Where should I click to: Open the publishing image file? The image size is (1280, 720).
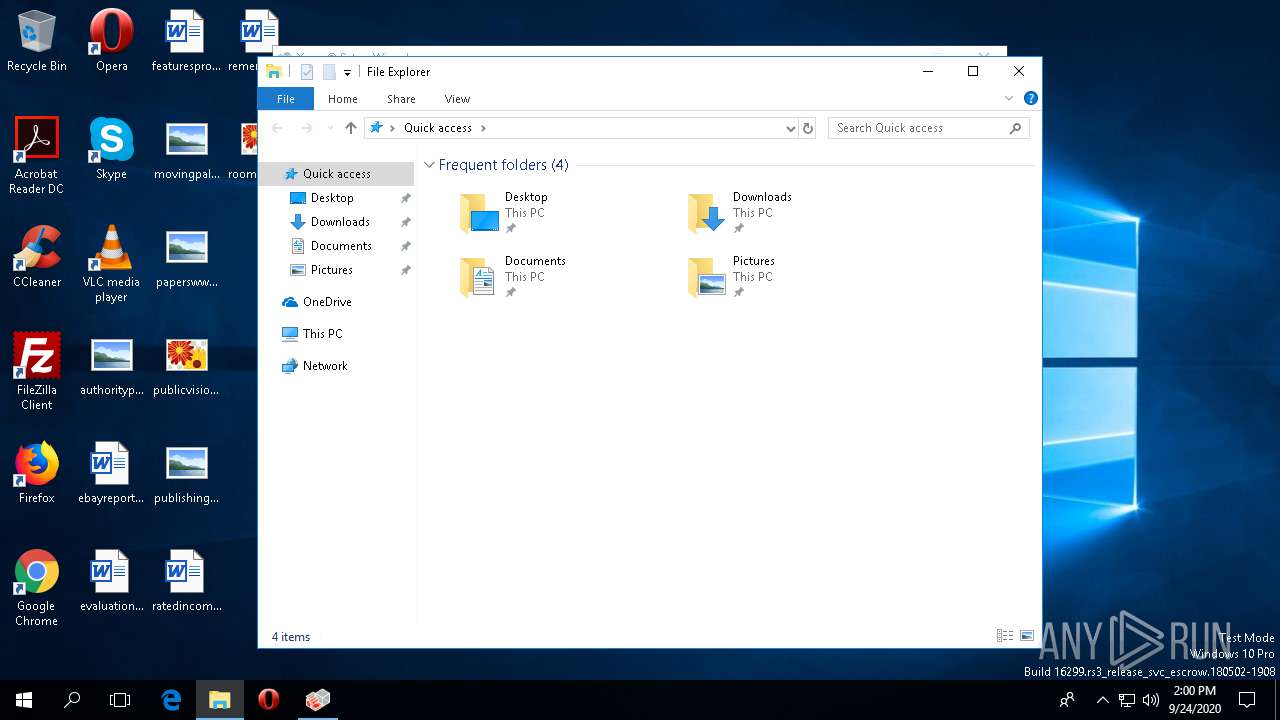click(x=186, y=474)
